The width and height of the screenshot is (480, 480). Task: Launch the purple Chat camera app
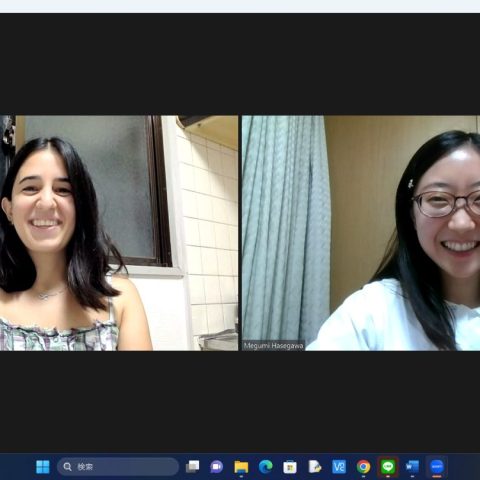click(217, 467)
